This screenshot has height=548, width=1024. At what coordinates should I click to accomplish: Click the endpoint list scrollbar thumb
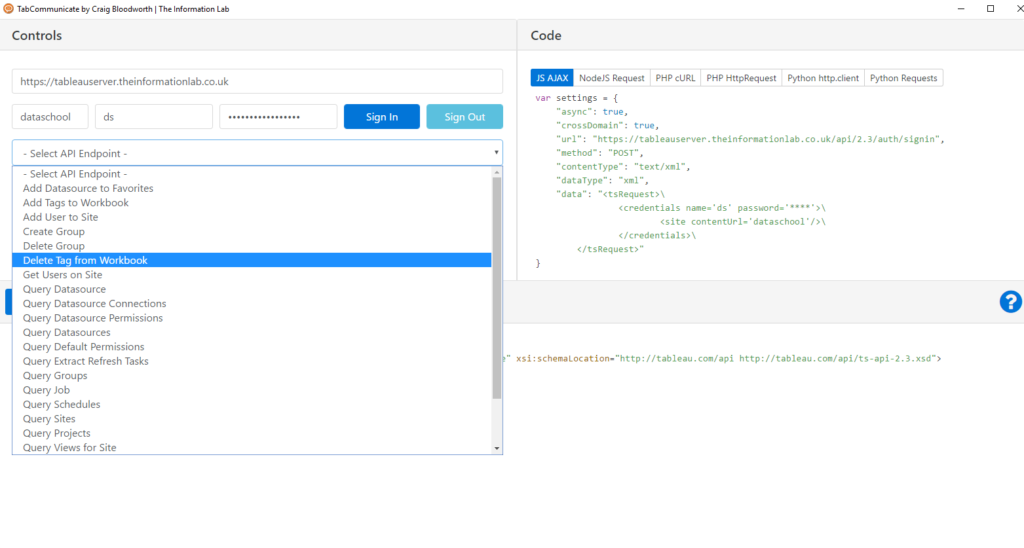[497, 288]
